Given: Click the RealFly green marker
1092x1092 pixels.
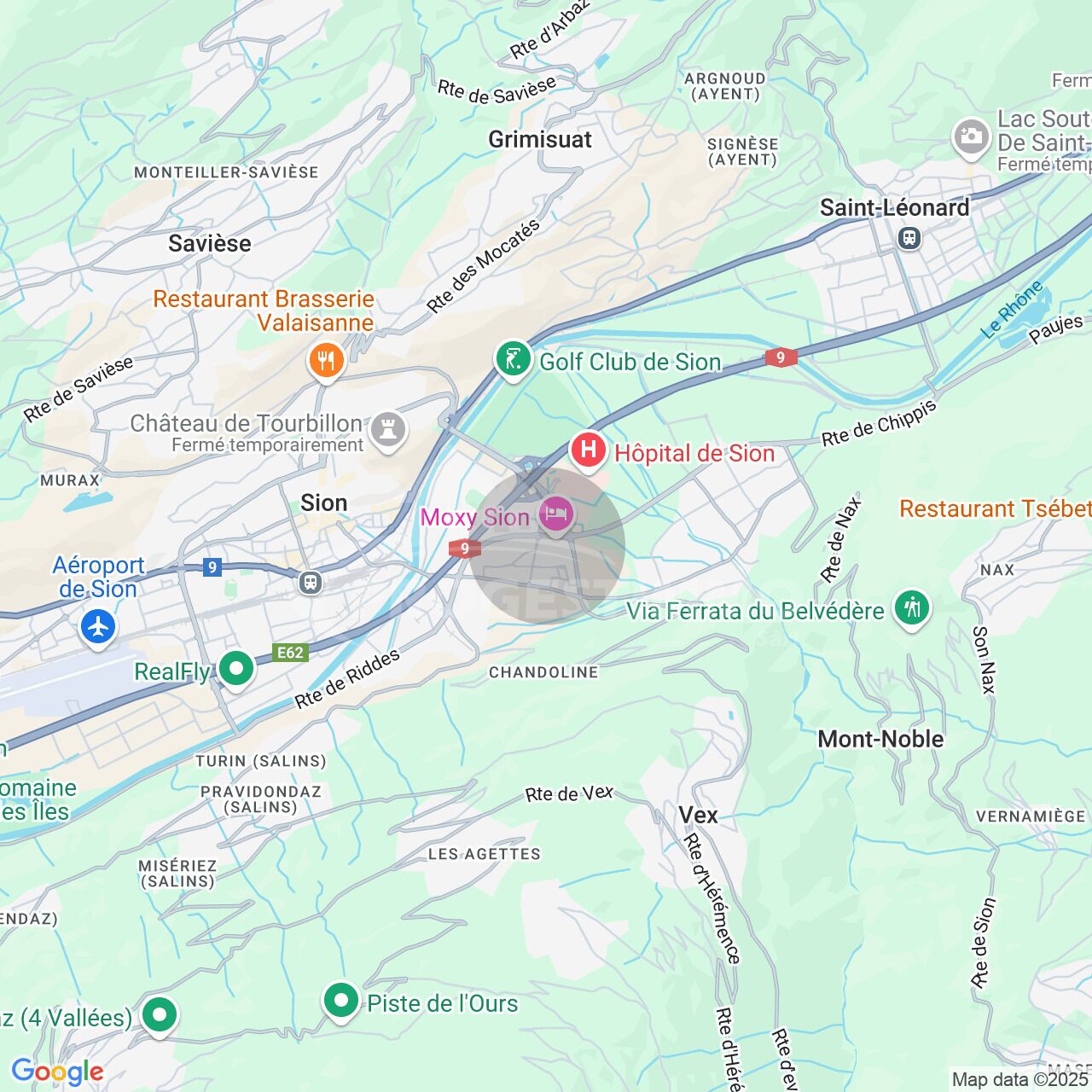Looking at the screenshot, I should click(x=236, y=669).
